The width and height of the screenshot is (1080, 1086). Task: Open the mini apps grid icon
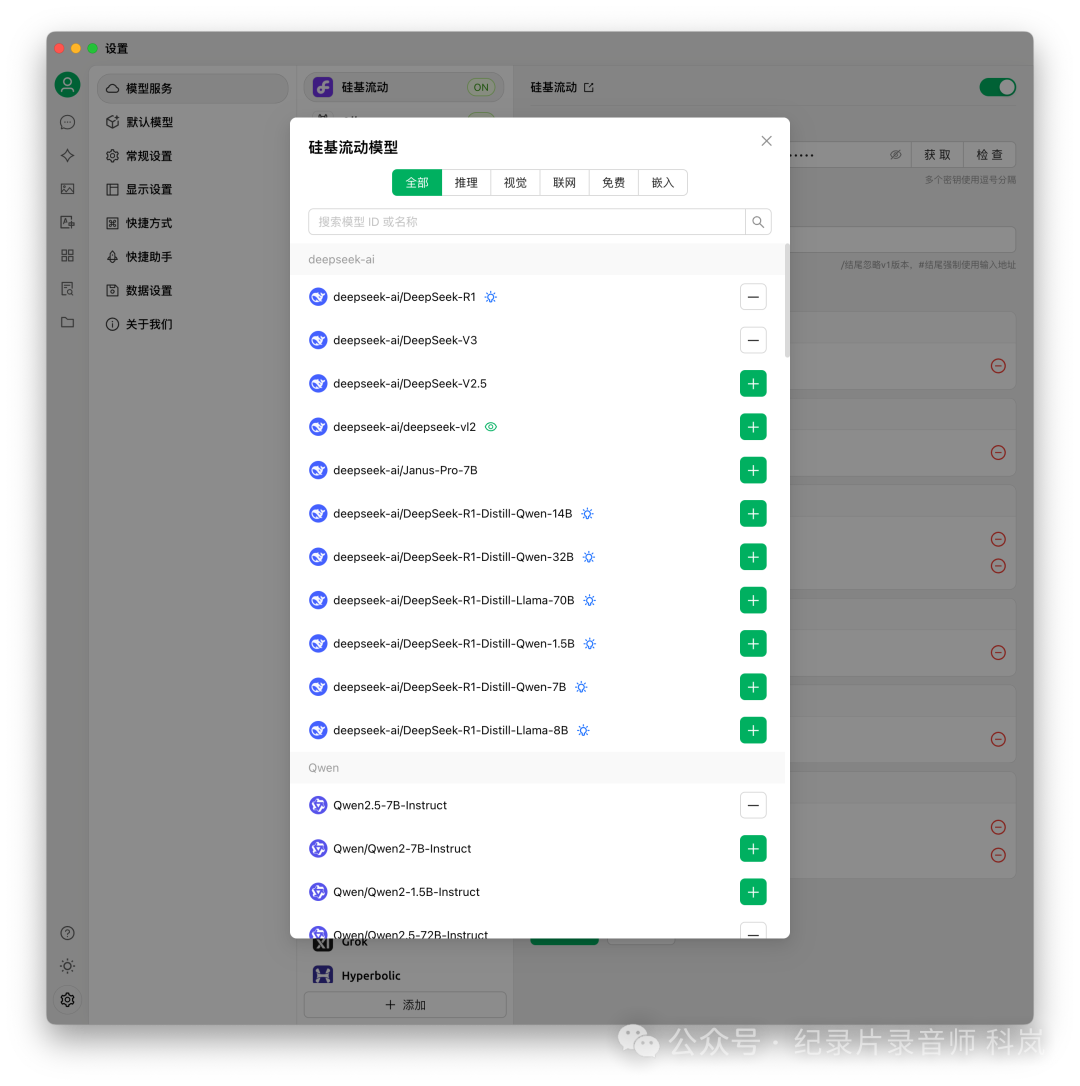(67, 256)
